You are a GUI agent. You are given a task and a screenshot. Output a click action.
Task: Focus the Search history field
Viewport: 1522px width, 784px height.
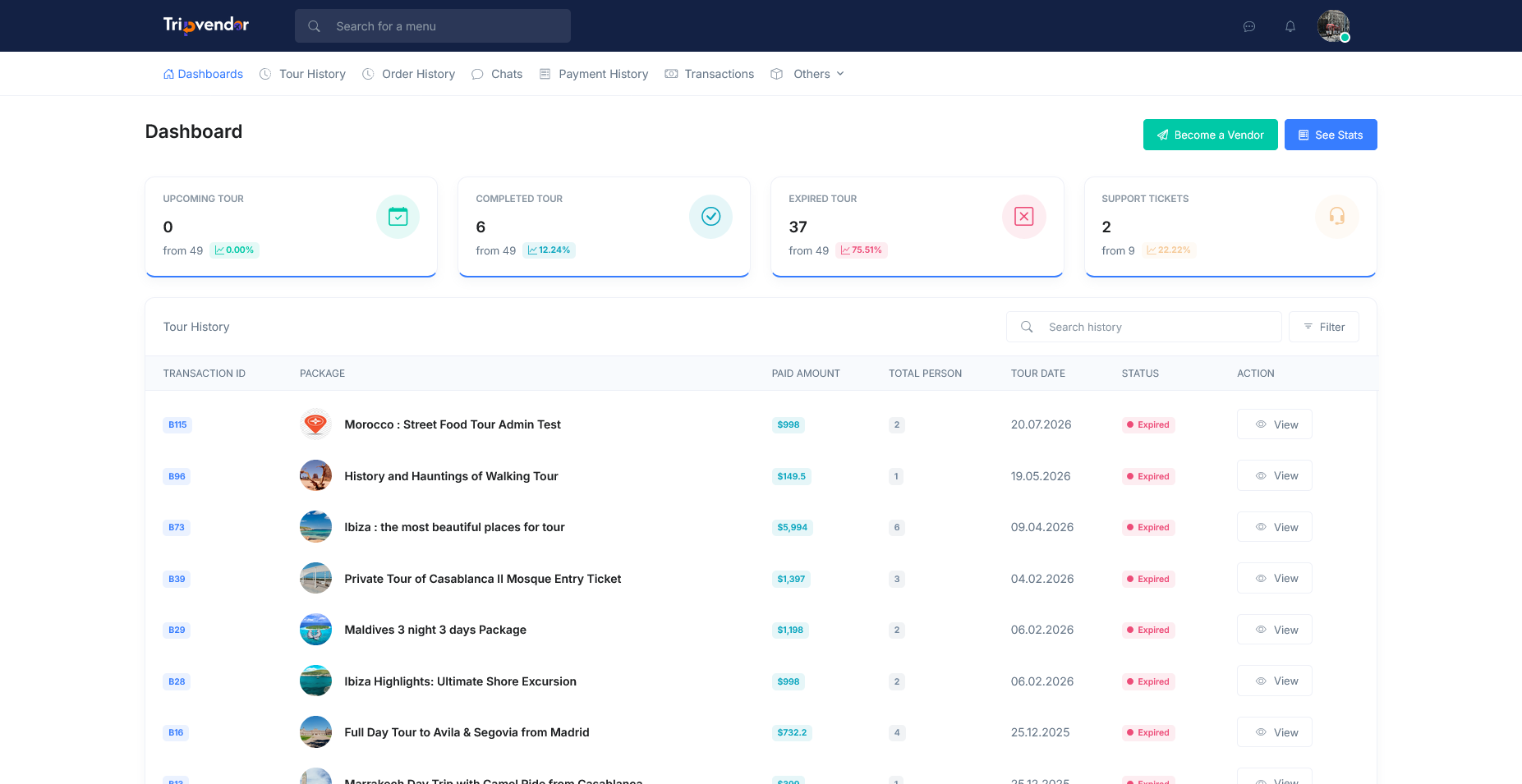(x=1143, y=327)
